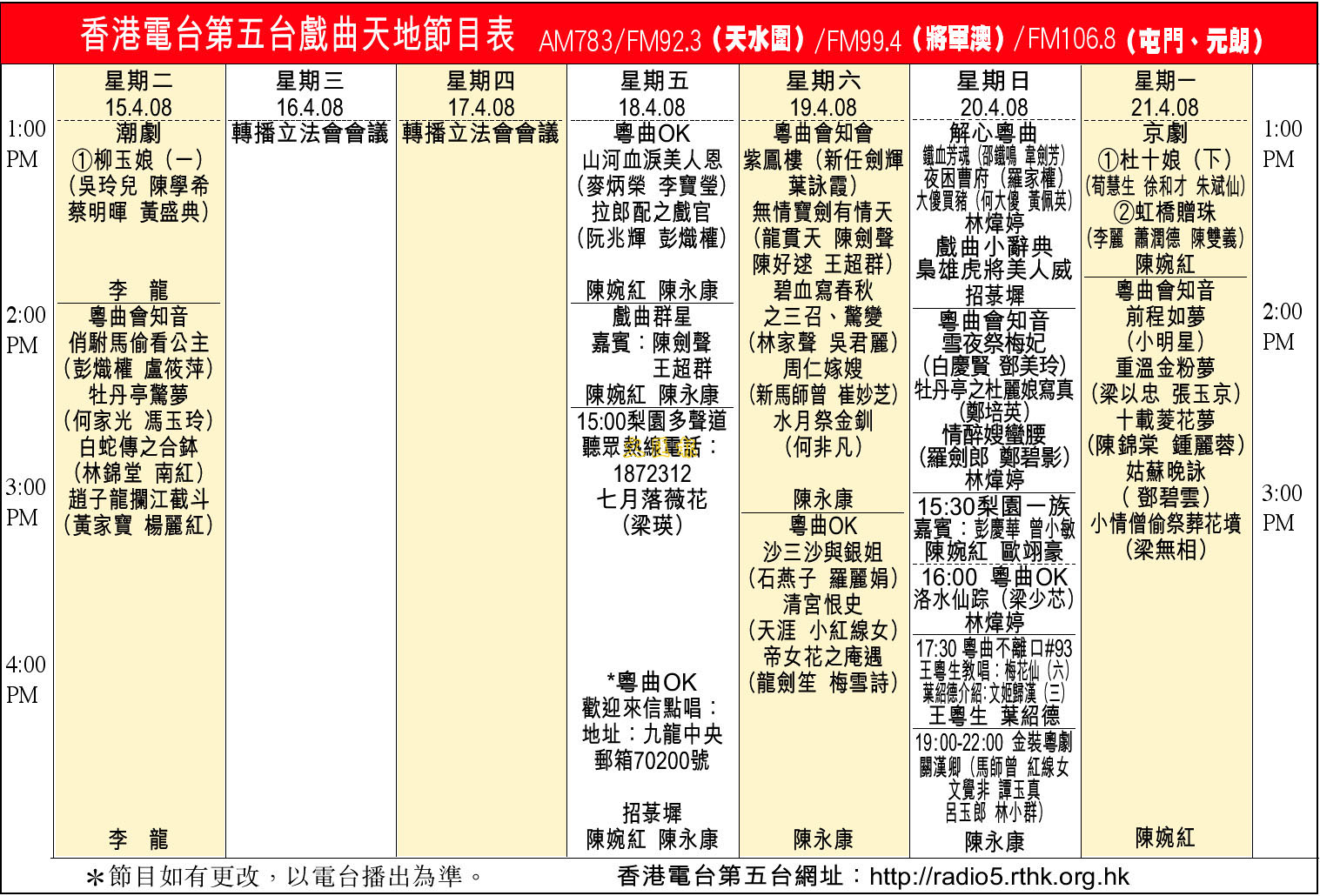Click the 潮劇 programme title on Tuesday
The width and height of the screenshot is (1320, 896).
(138, 133)
